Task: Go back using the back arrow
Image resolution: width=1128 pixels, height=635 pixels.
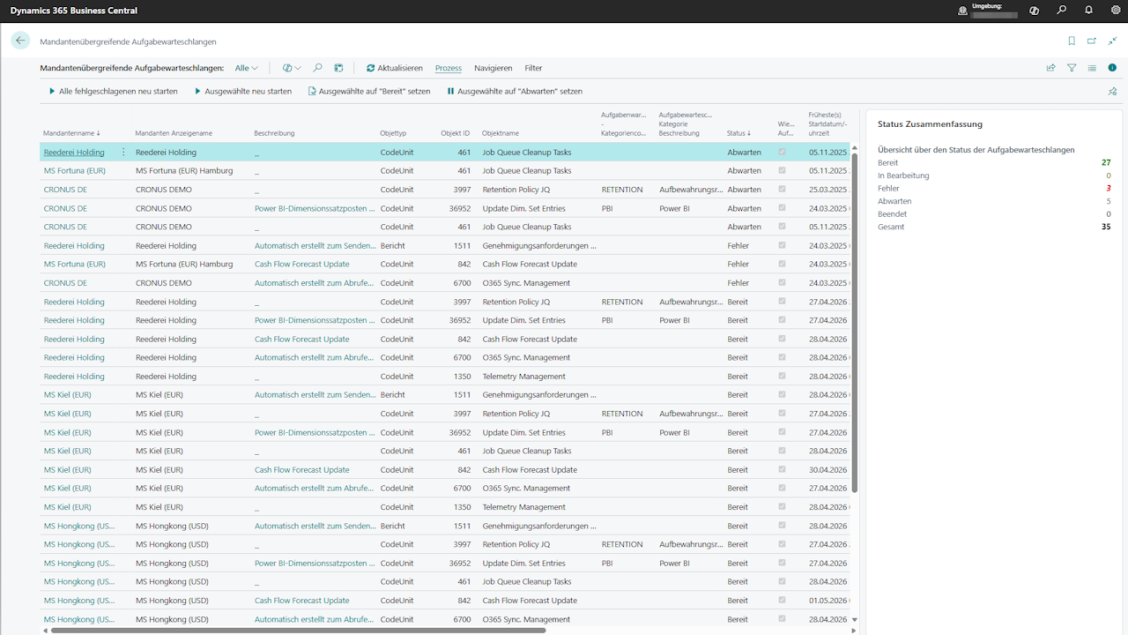Action: 20,41
